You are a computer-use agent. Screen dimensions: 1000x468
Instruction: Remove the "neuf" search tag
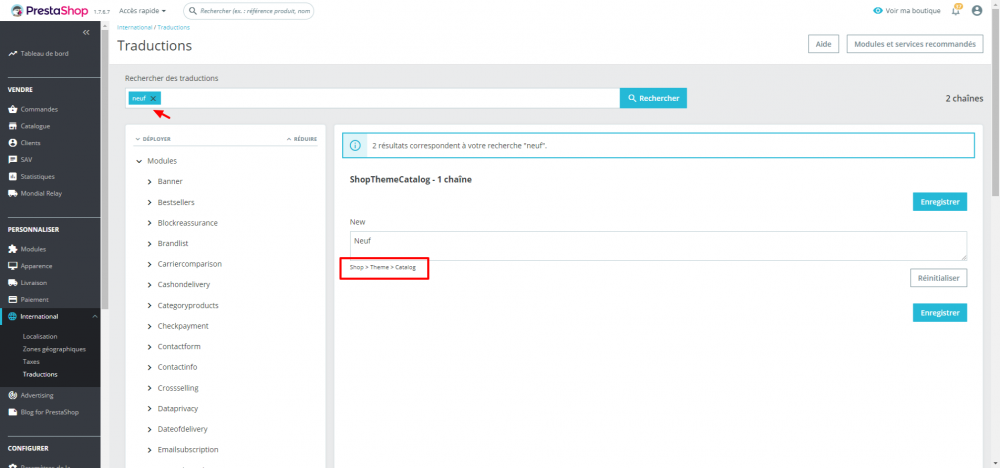pyautogui.click(x=153, y=98)
